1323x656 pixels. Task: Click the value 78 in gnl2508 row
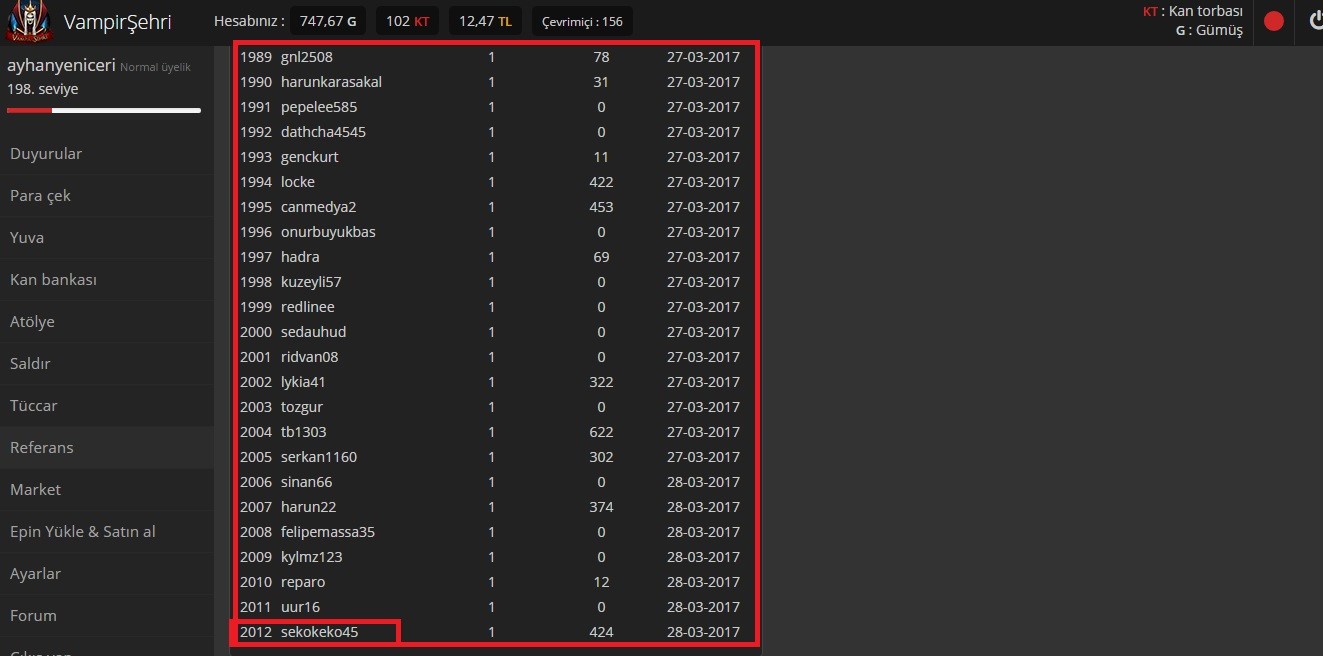[601, 57]
